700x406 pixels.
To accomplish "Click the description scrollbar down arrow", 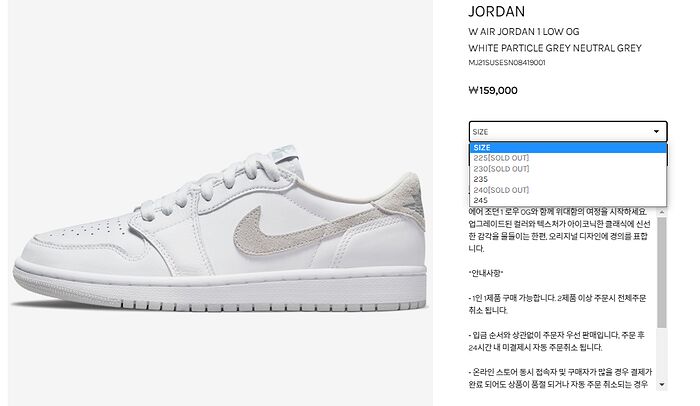I will (x=662, y=385).
